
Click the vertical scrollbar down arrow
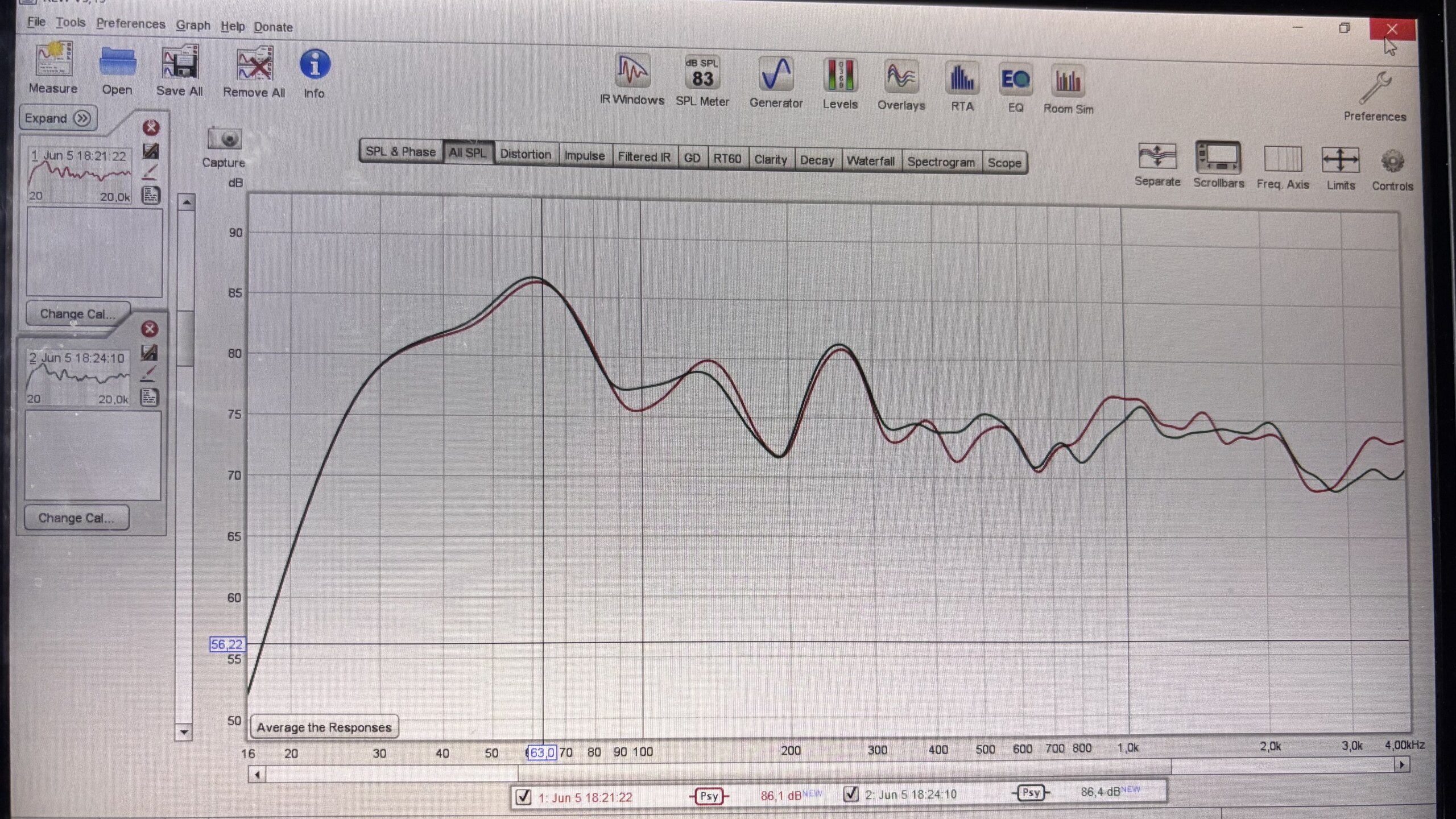point(184,732)
